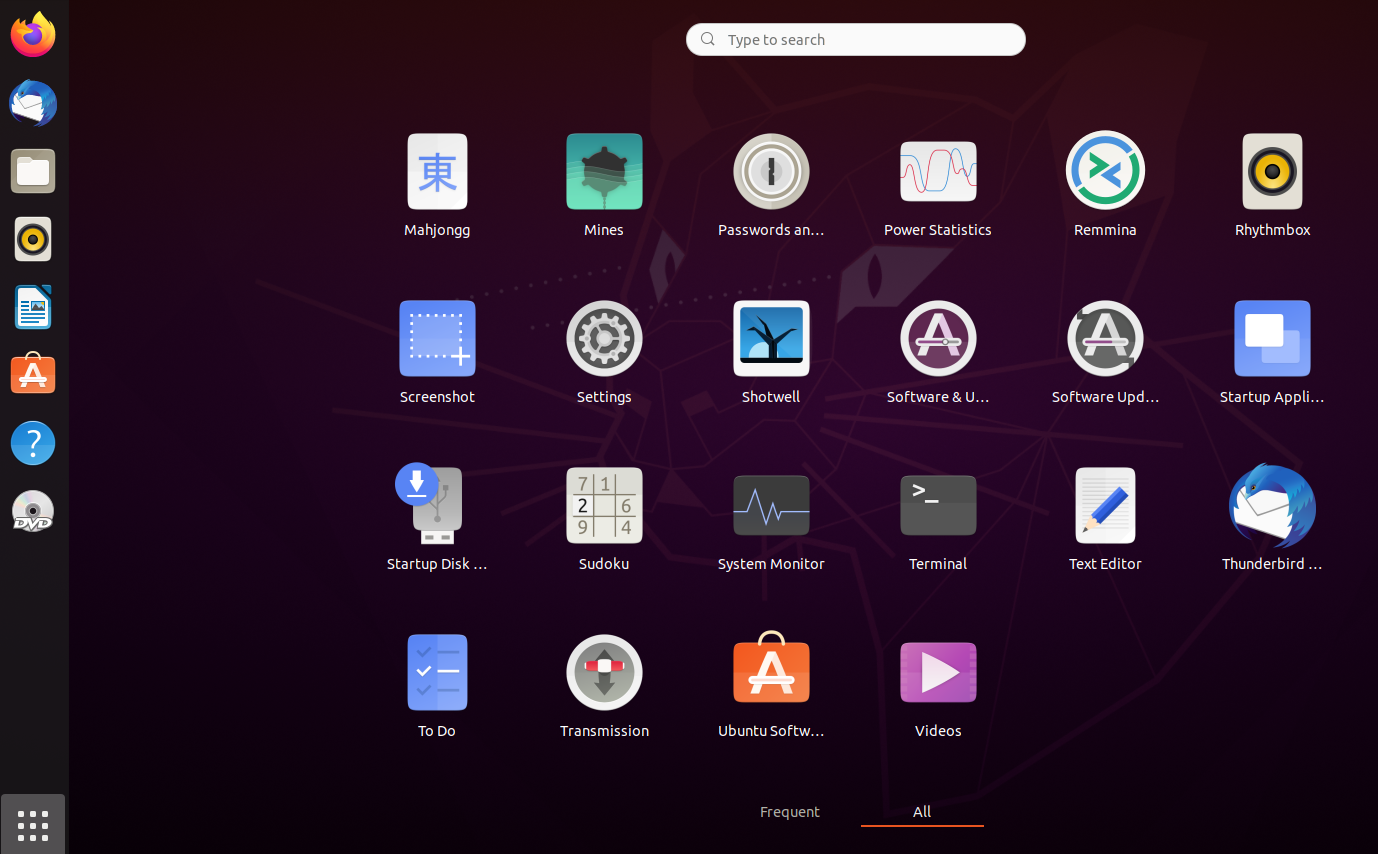Launch Ubuntu Software from the app grid
1378x854 pixels.
pyautogui.click(x=771, y=667)
